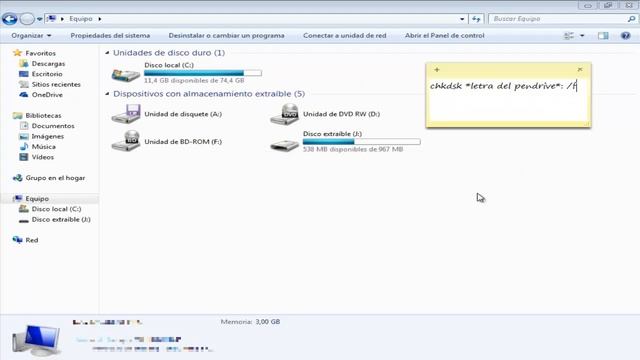Open Propiedades del sistema
The width and height of the screenshot is (640, 360).
110,36
